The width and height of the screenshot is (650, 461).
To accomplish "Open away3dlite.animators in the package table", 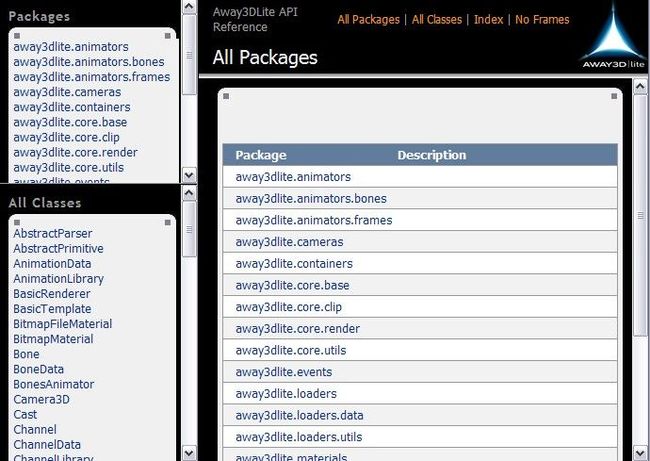I will coord(293,177).
